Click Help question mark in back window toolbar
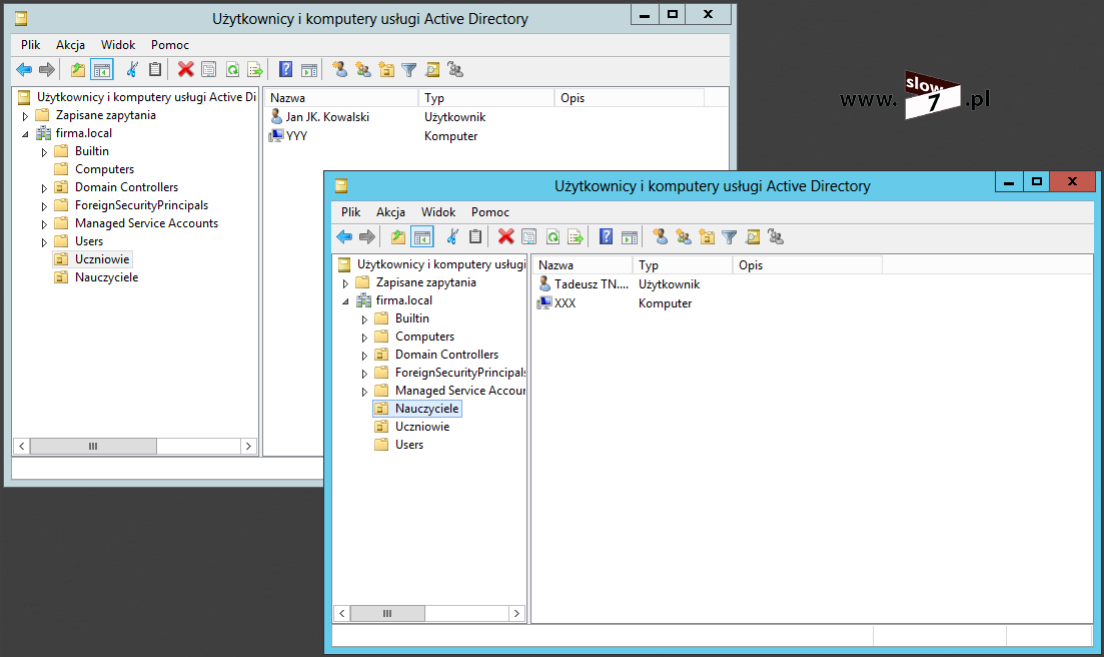1104x657 pixels. (286, 70)
